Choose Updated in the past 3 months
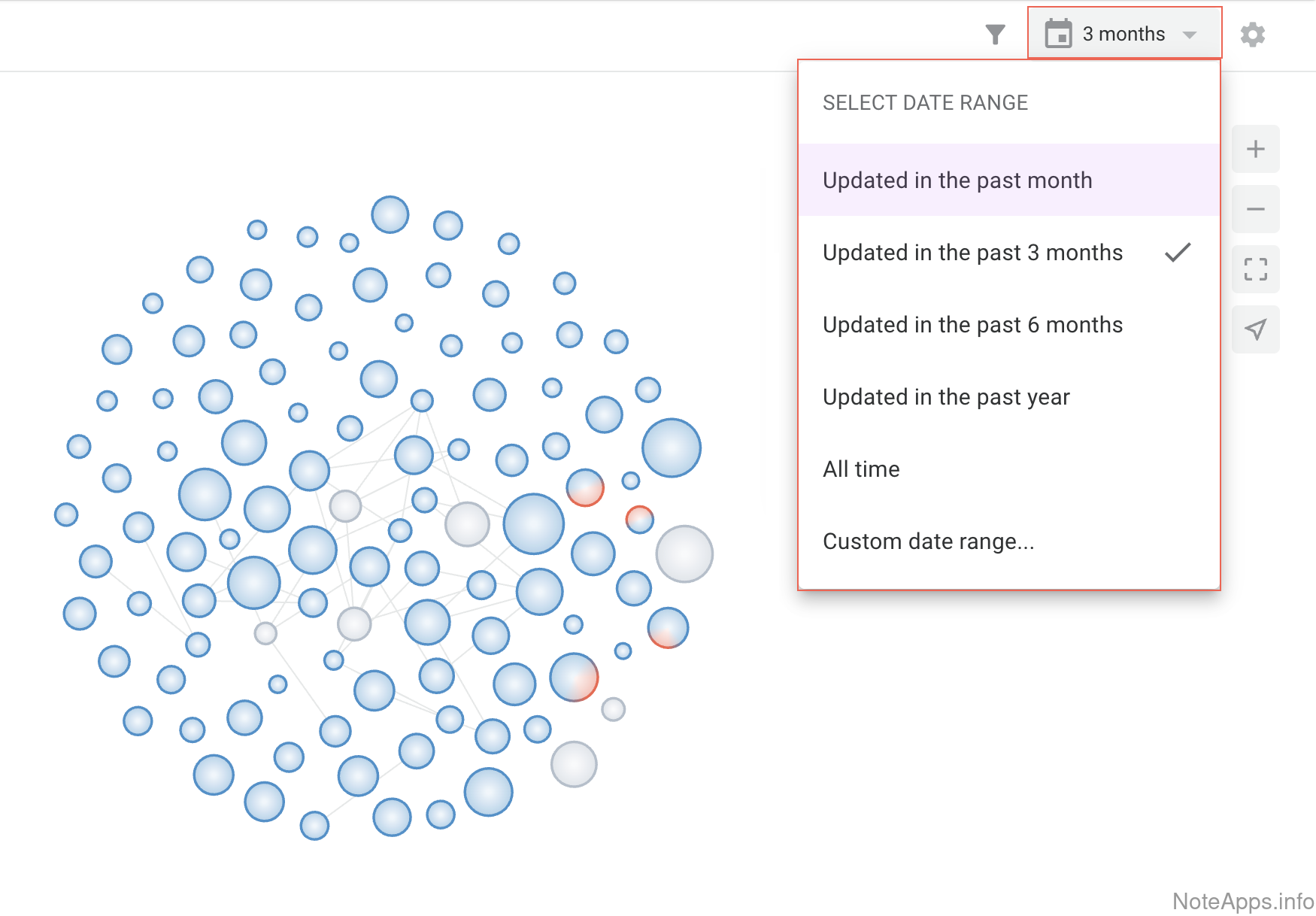Screen dimensions: 1316x916 click(x=972, y=253)
